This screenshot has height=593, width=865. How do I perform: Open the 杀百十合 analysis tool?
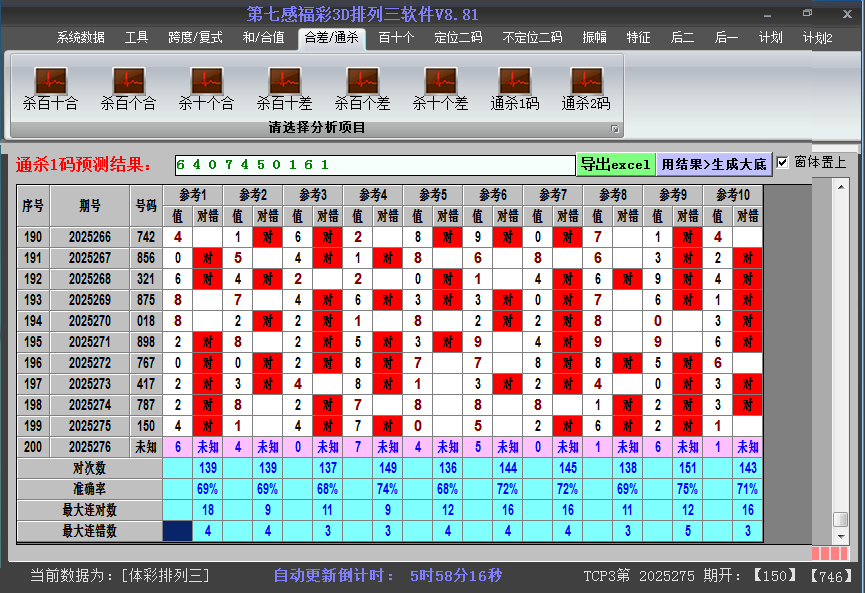pyautogui.click(x=50, y=87)
